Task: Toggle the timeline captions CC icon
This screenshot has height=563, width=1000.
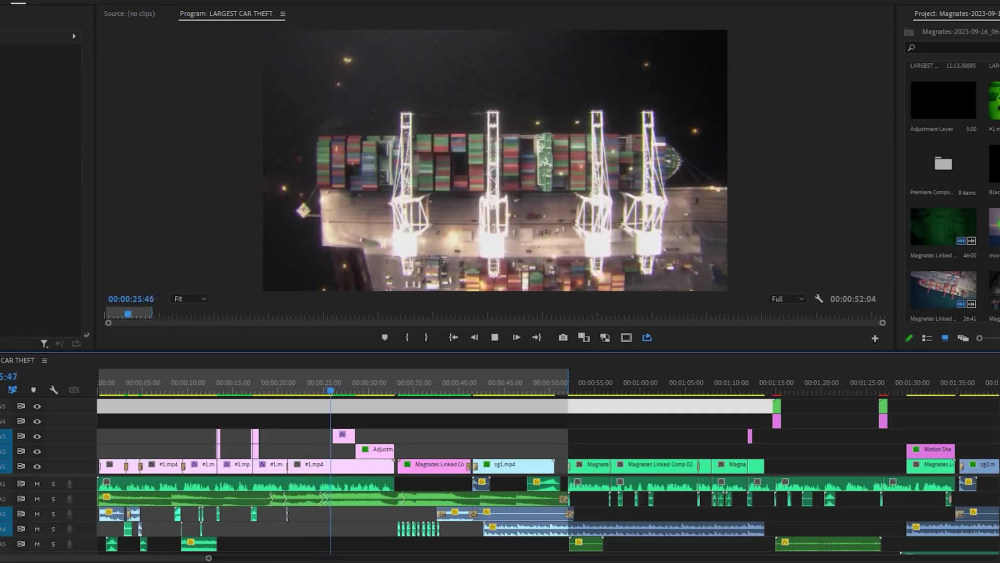Action: tap(74, 390)
